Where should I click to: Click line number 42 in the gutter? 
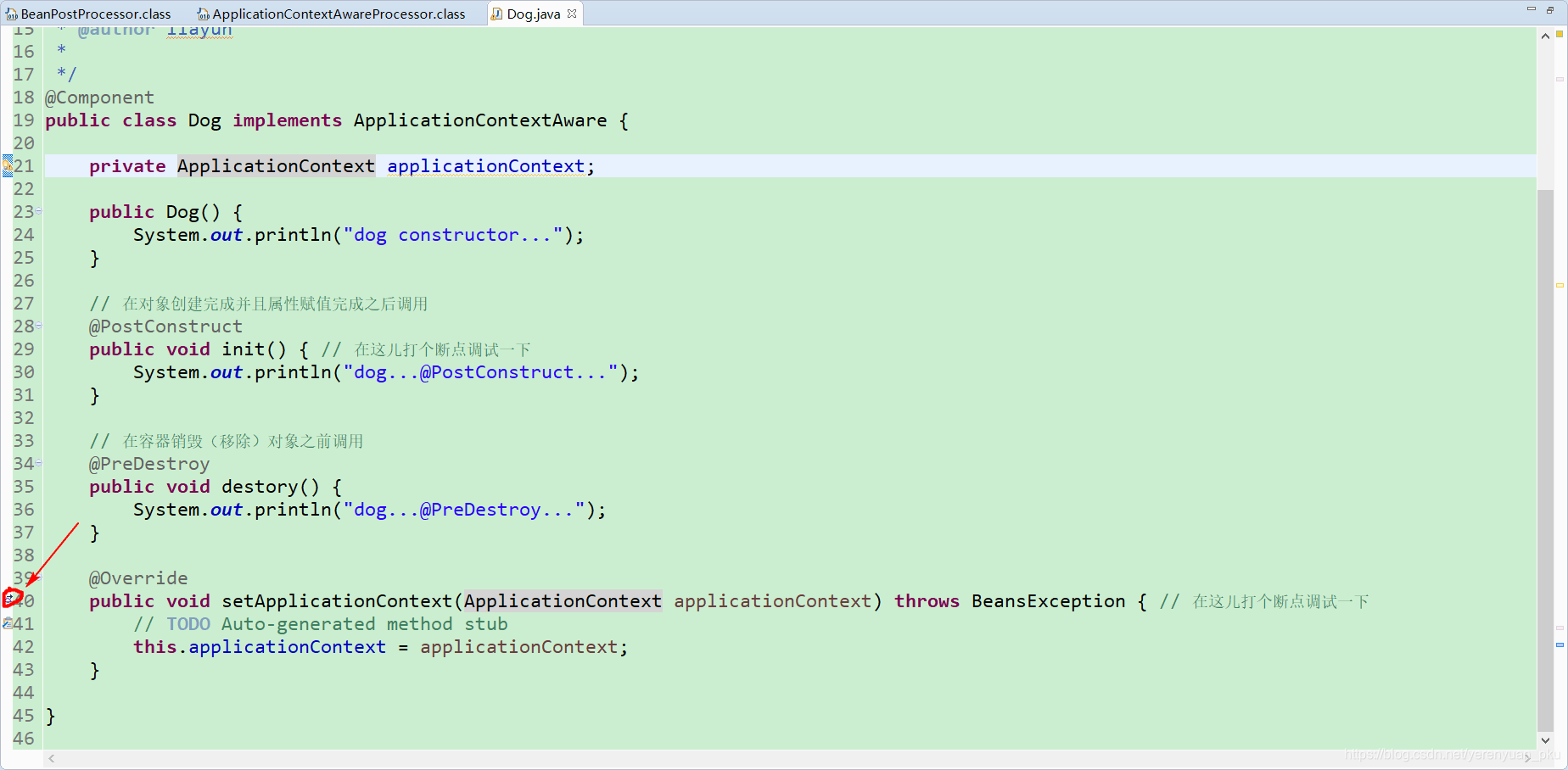click(x=24, y=647)
